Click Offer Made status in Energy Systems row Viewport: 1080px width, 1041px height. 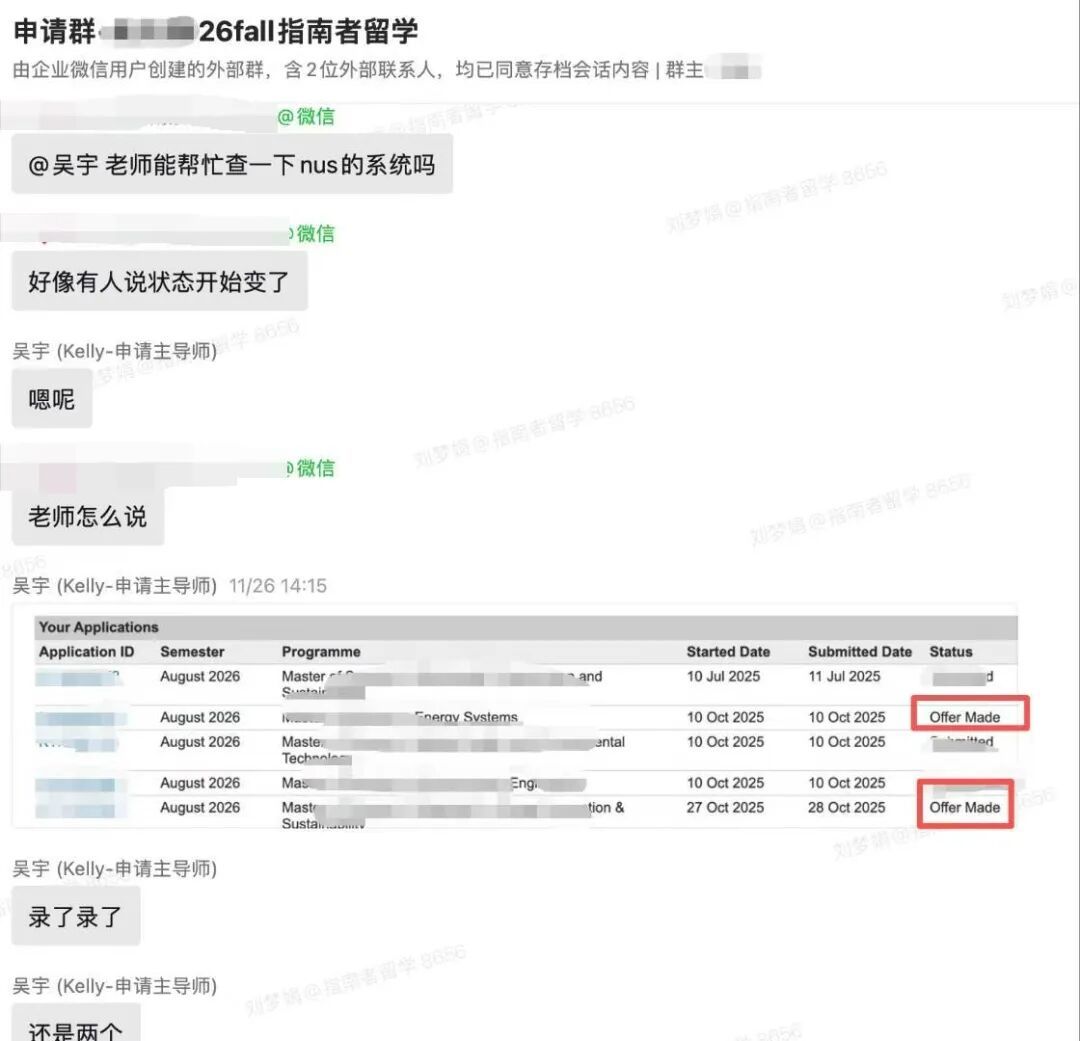pos(964,717)
